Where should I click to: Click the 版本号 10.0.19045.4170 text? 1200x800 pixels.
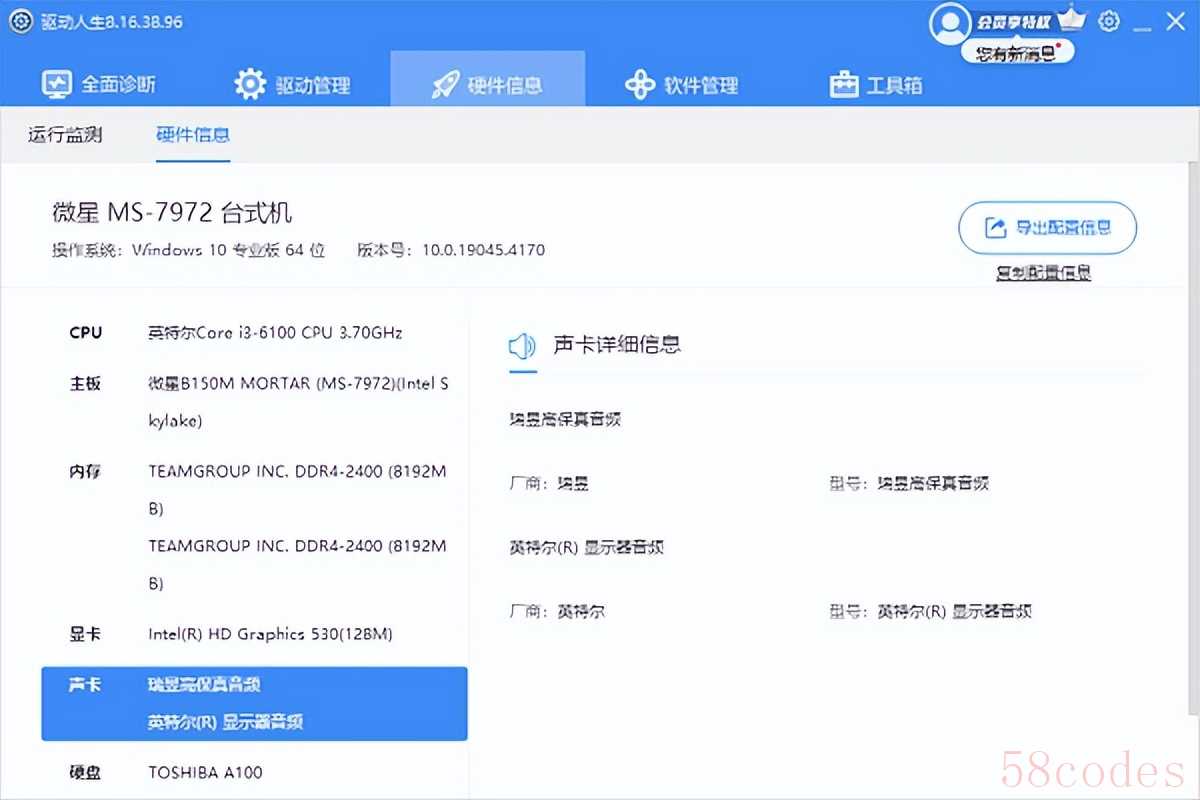click(x=451, y=250)
